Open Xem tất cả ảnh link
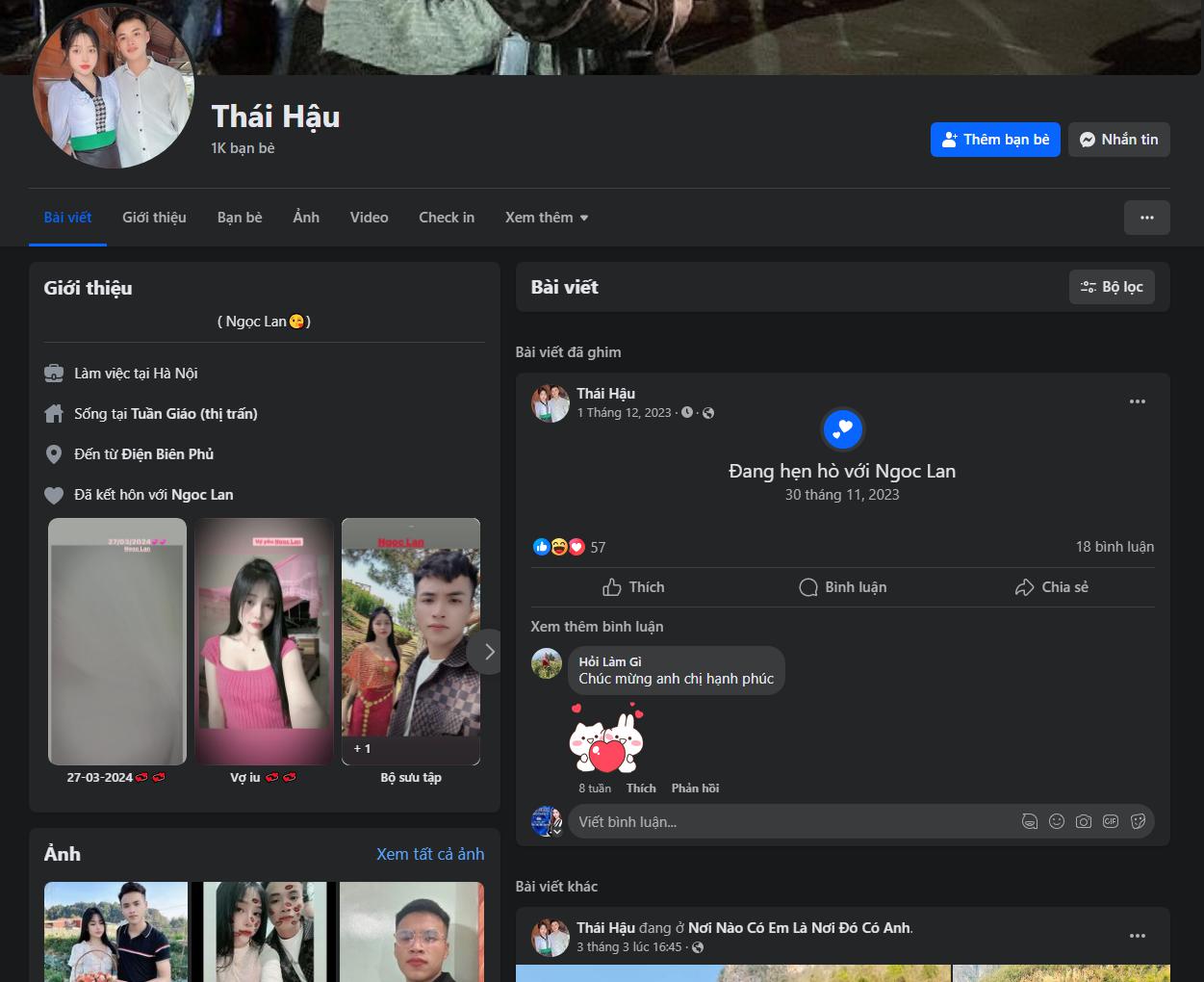 430,854
